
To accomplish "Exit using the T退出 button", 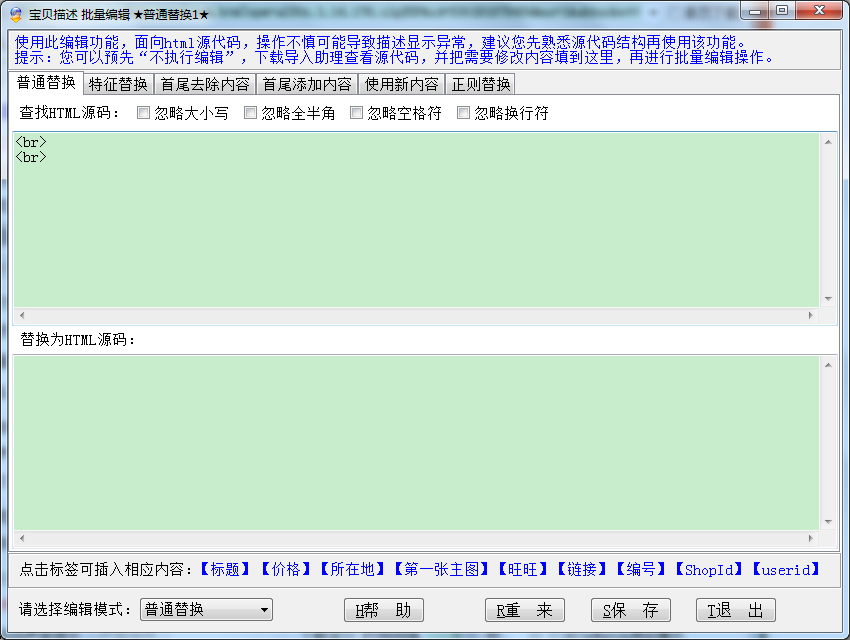I will point(736,610).
